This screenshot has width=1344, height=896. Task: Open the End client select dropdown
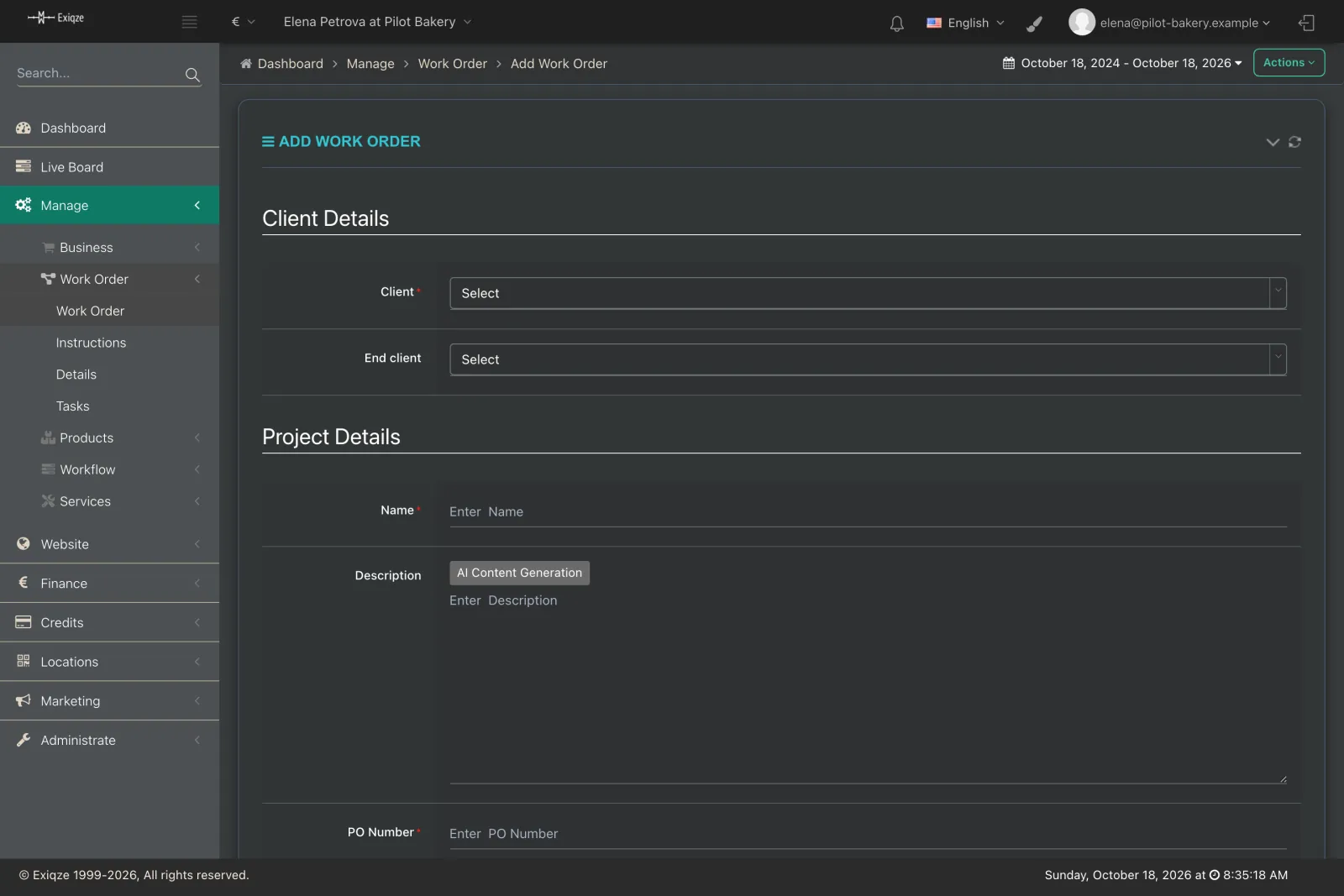tap(868, 359)
